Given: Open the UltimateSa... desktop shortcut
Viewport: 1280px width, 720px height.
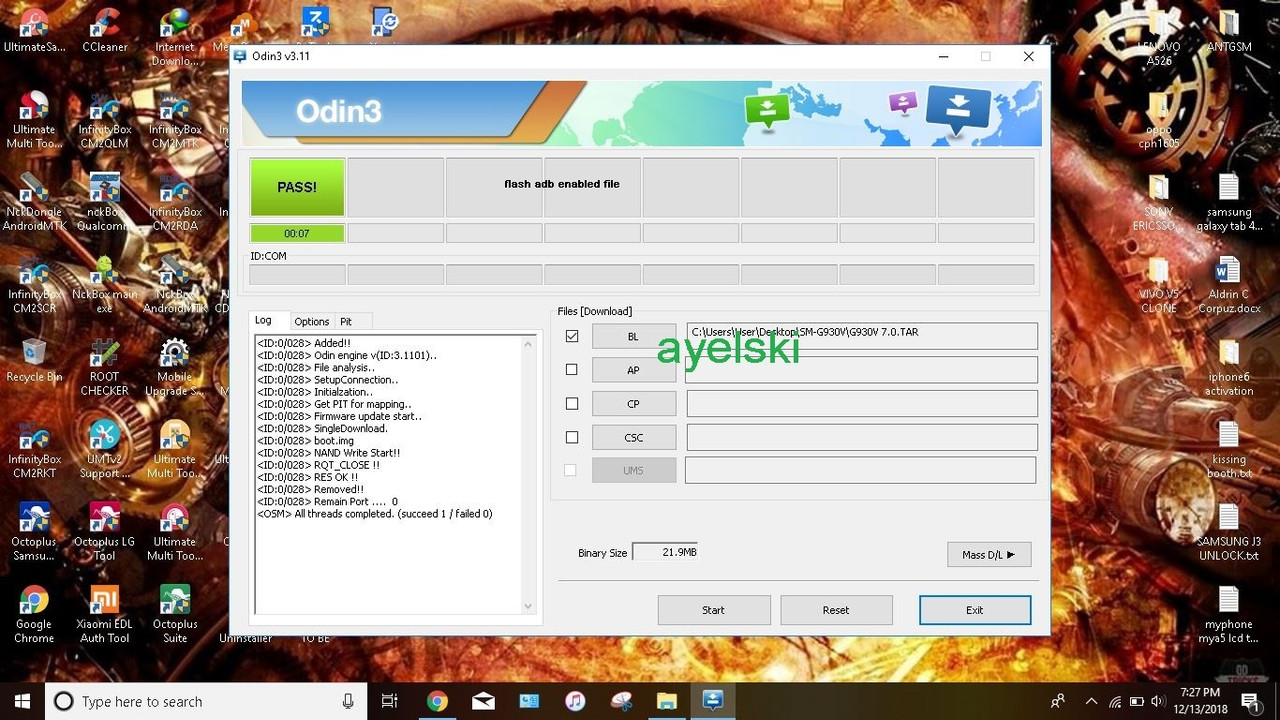Looking at the screenshot, I should [34, 31].
